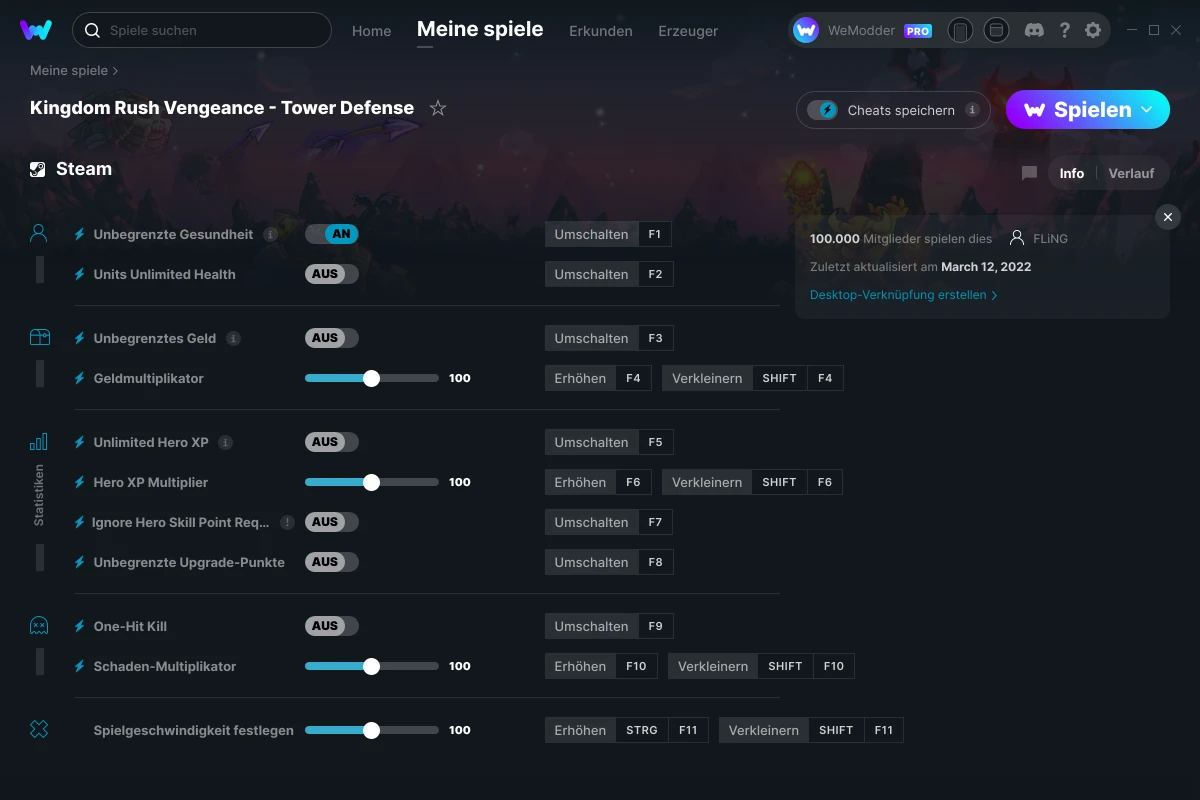
Task: Enable Unbegrenzte Upgrade-Punkte toggle
Action: [332, 562]
